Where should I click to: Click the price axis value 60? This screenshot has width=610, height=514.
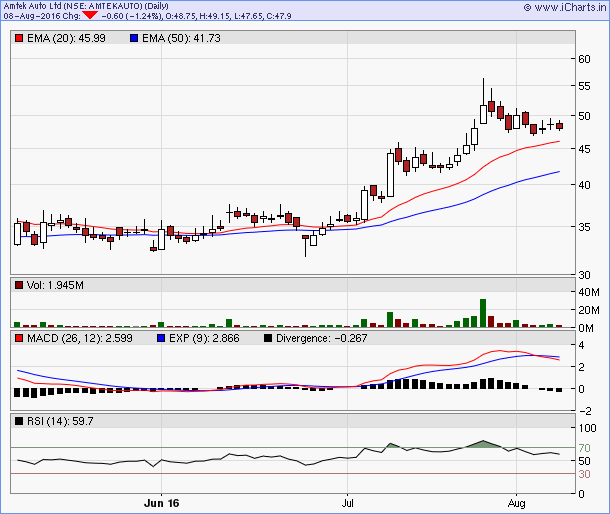584,59
